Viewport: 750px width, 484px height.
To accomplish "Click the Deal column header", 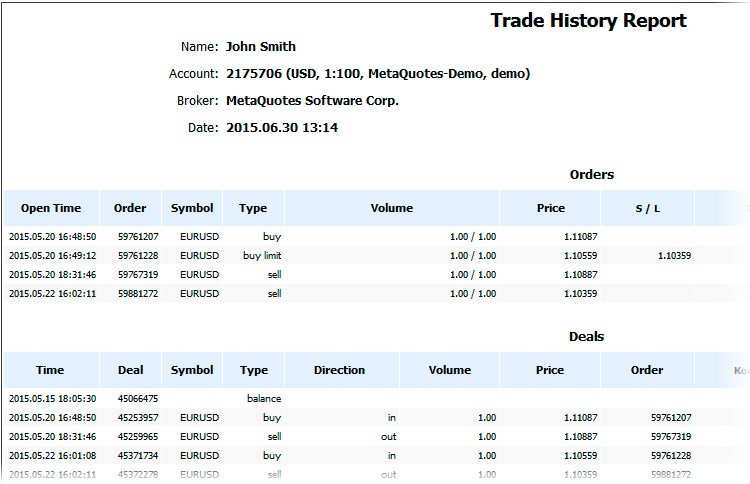I will point(131,370).
